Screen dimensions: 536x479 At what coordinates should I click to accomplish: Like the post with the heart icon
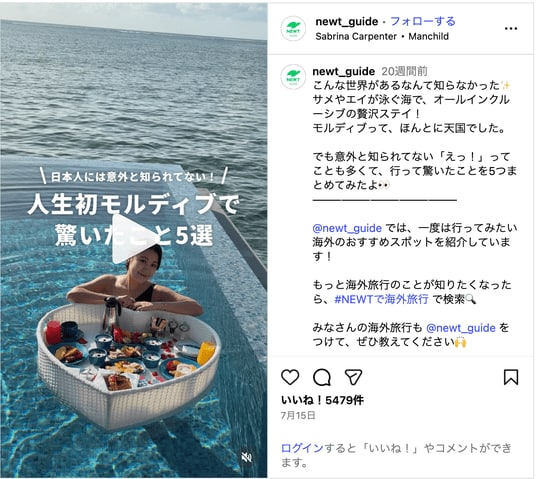pyautogui.click(x=290, y=377)
